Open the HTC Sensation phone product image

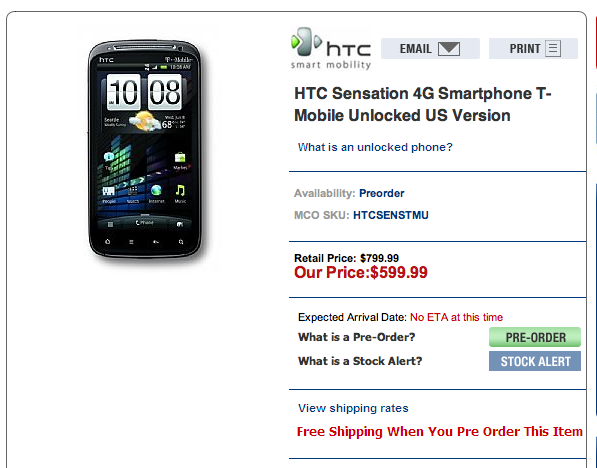pos(145,150)
